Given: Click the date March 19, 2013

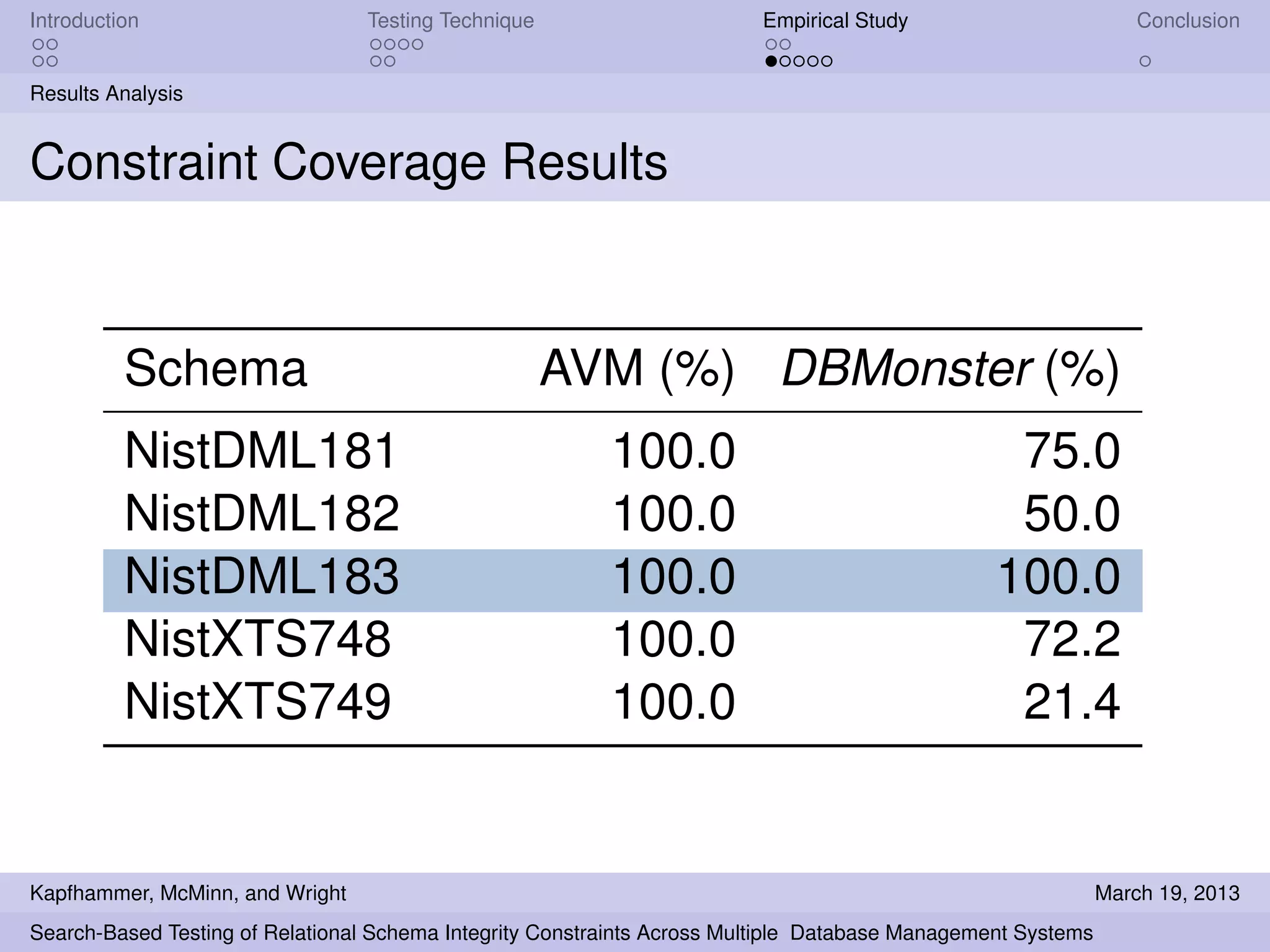Looking at the screenshot, I should click(1168, 893).
